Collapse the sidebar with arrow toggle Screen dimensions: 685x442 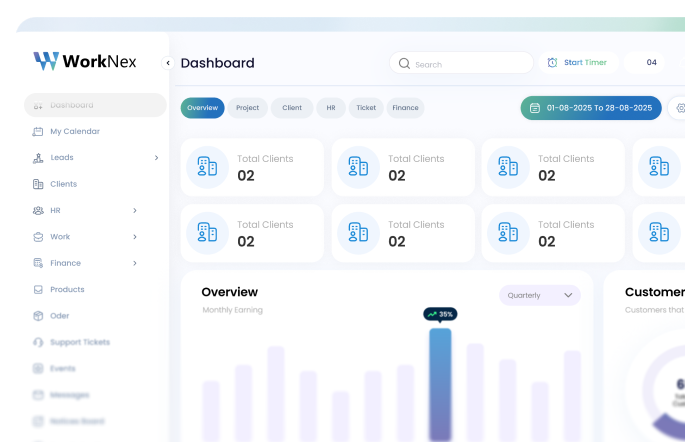pyautogui.click(x=168, y=63)
